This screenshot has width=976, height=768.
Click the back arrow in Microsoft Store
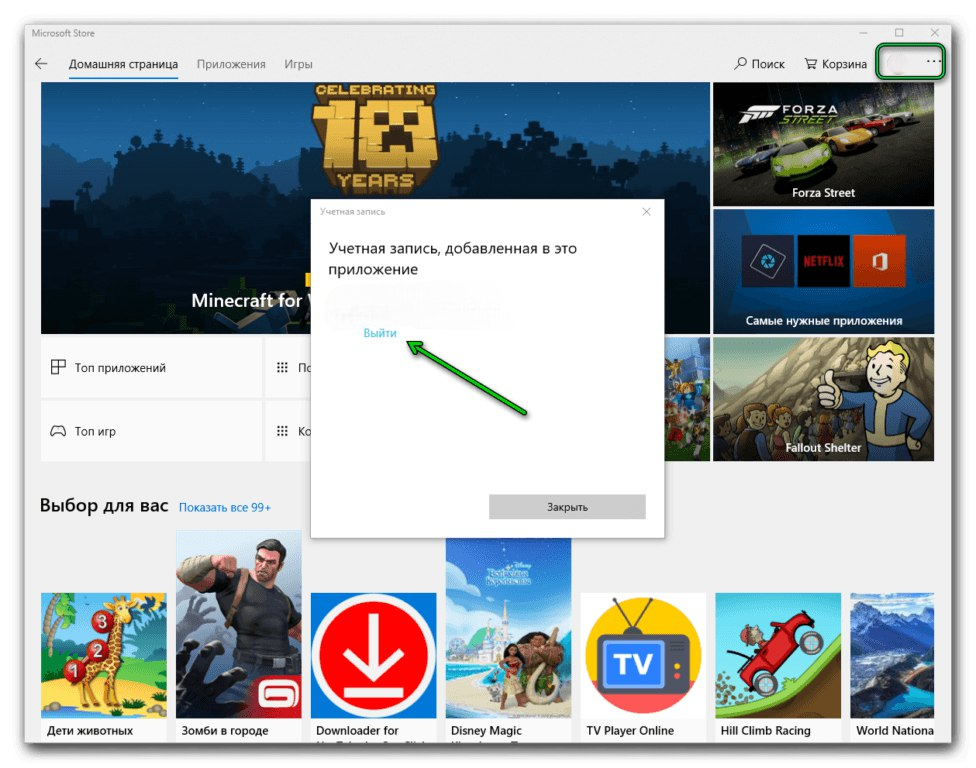tap(41, 64)
